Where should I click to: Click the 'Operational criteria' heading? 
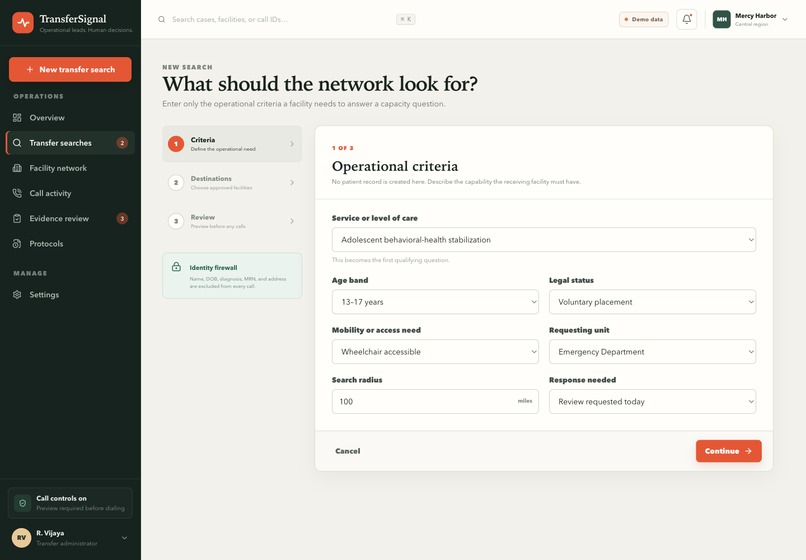pos(395,166)
